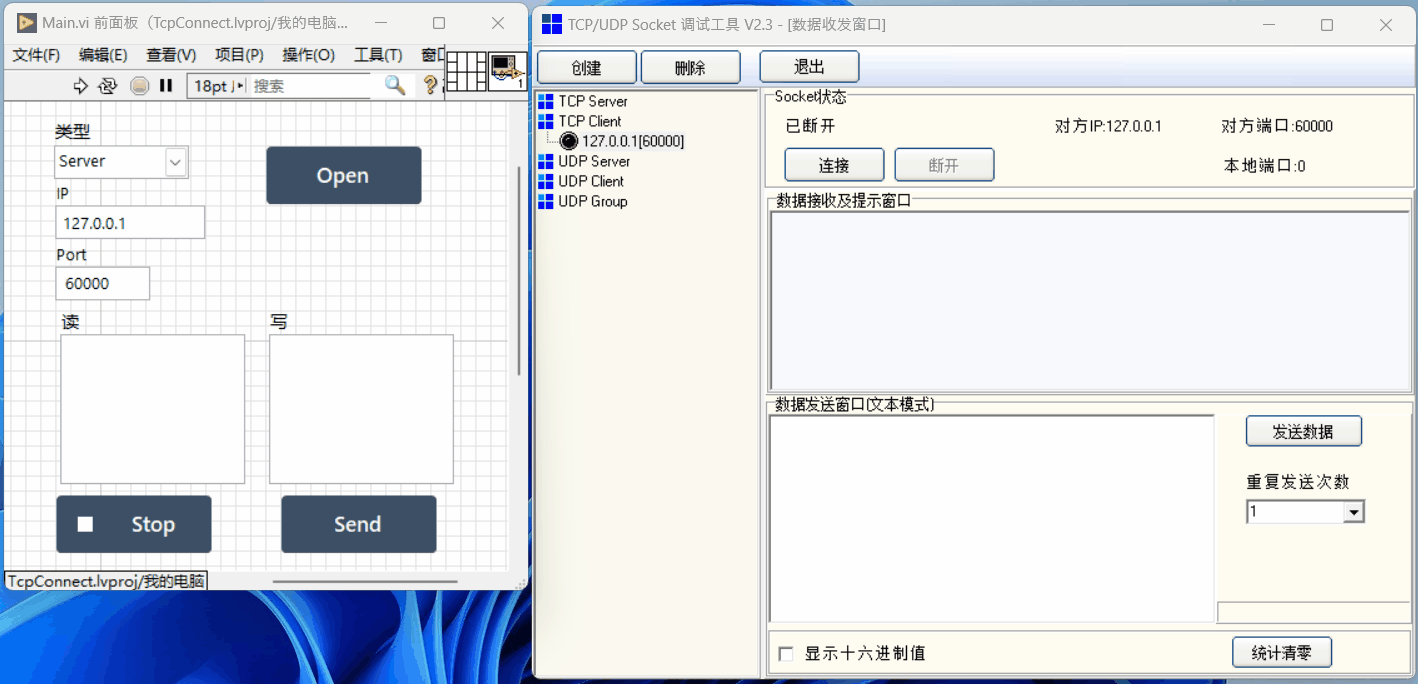Viewport: 1418px width, 684px height.
Task: Open the 文件(F) menu in LabVIEW
Action: pyautogui.click(x=37, y=56)
